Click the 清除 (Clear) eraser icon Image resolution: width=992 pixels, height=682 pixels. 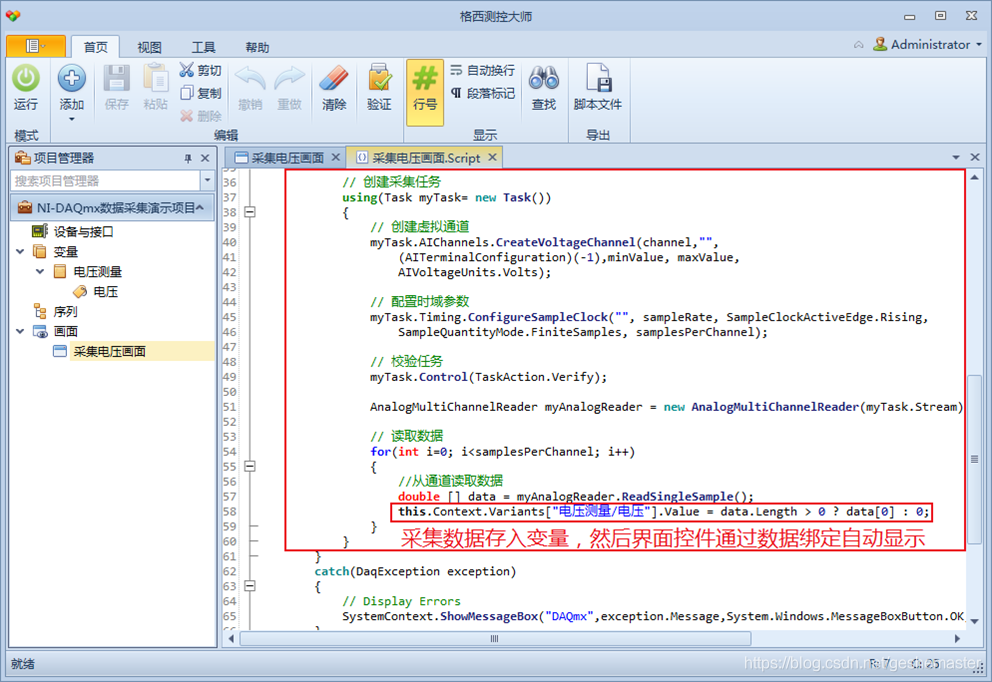334,81
